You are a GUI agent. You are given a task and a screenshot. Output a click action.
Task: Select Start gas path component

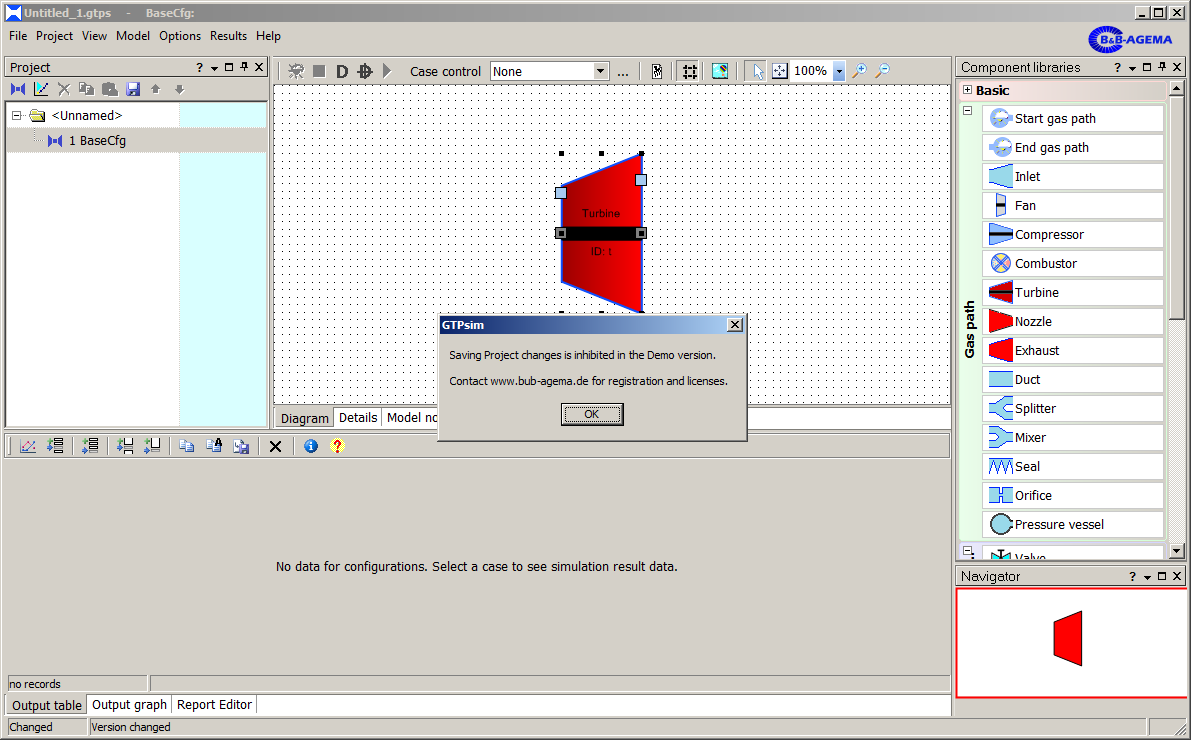click(1073, 119)
